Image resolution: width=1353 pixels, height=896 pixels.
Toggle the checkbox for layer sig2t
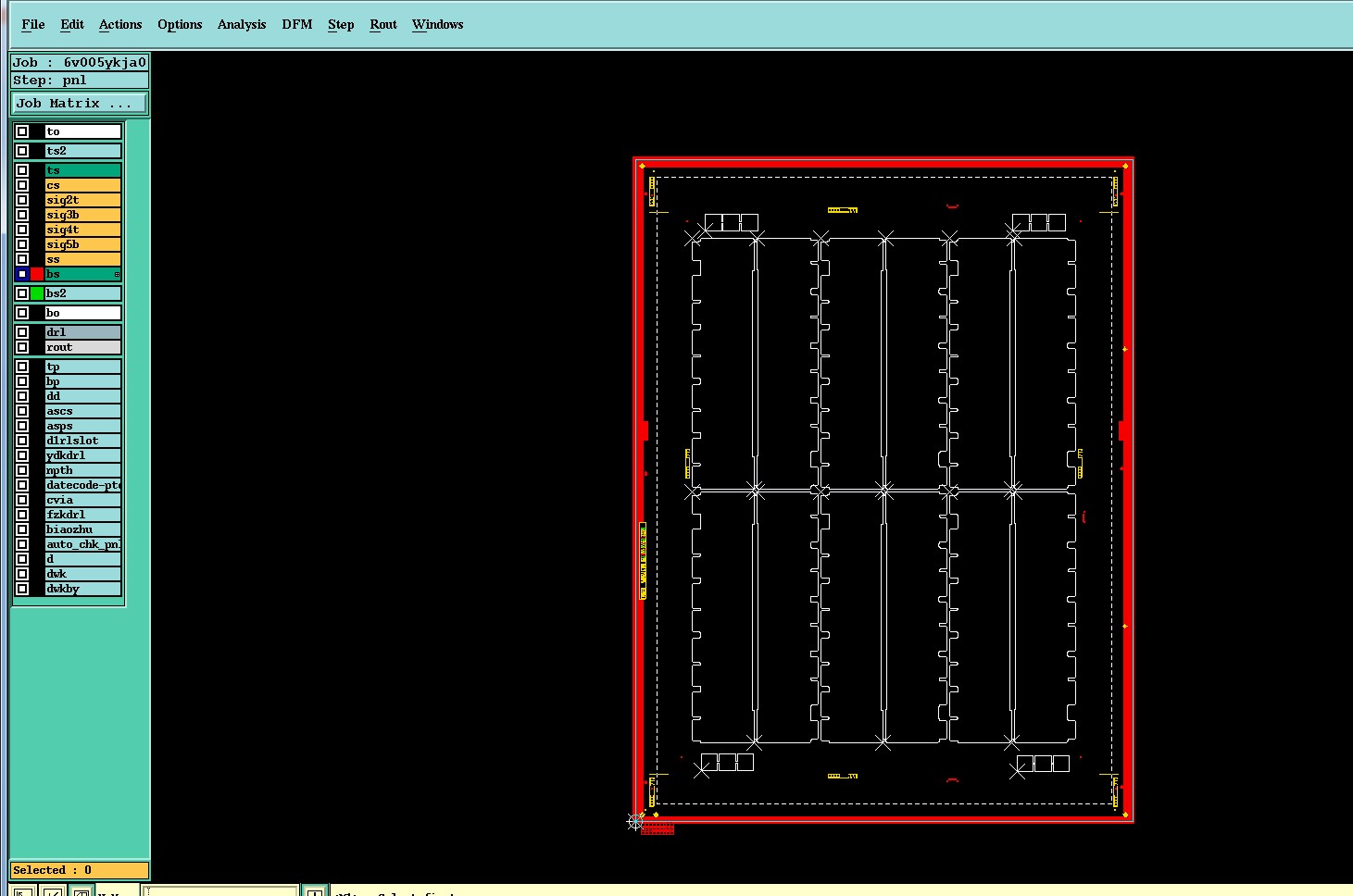(x=22, y=200)
